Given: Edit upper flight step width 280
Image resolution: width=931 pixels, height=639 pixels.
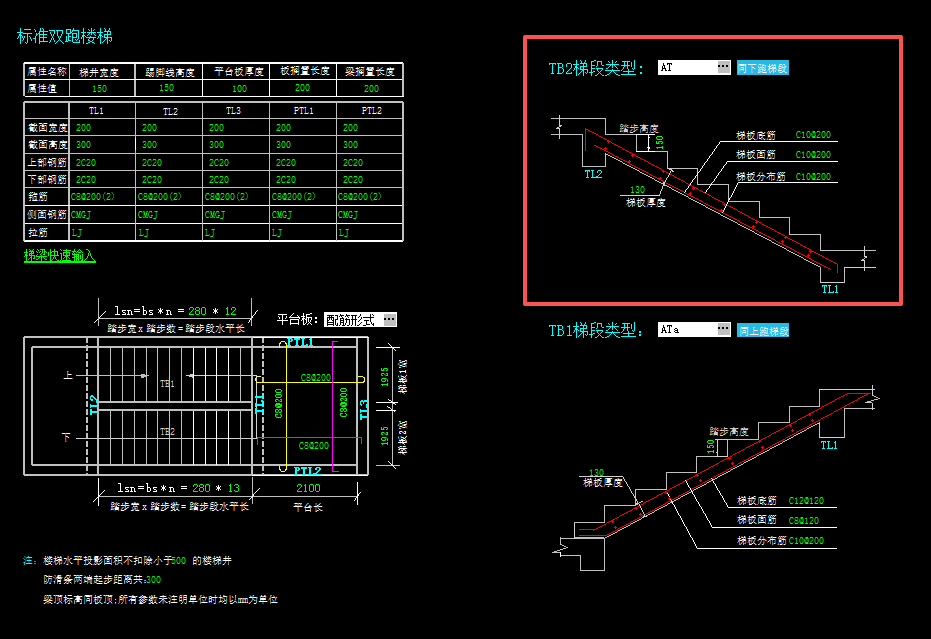Looking at the screenshot, I should (x=197, y=311).
